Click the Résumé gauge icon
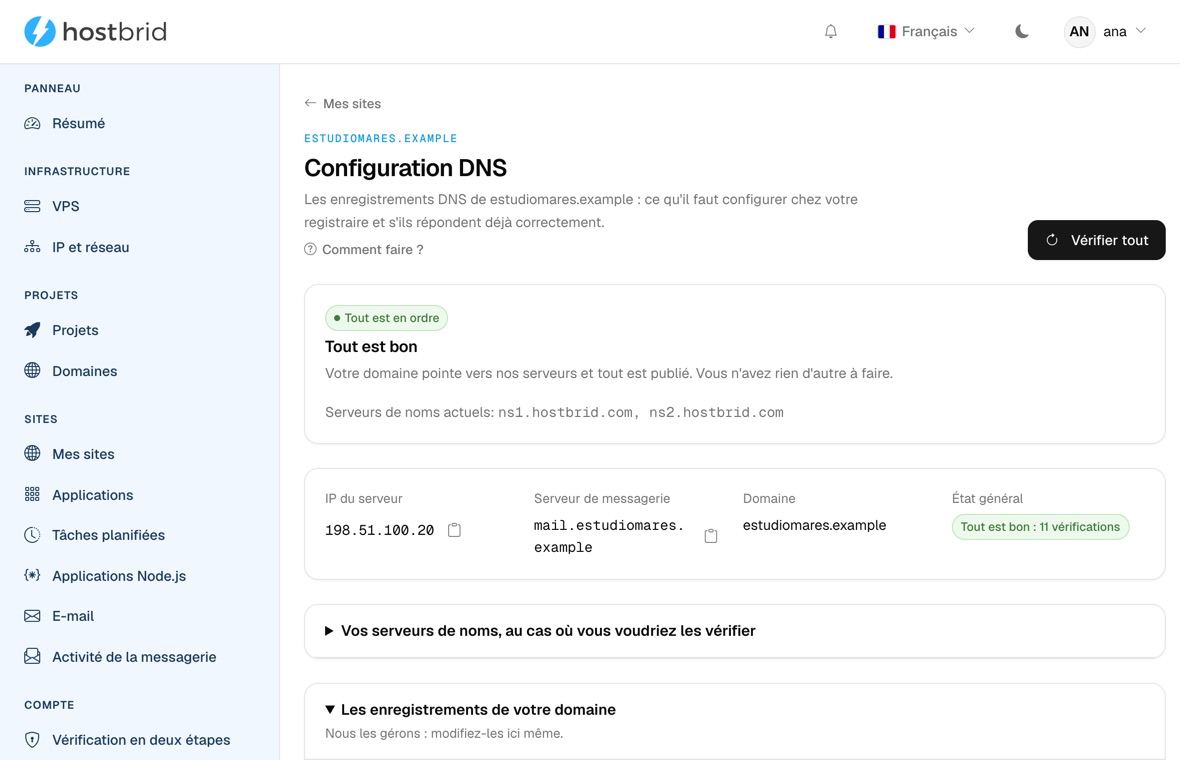Image resolution: width=1180 pixels, height=760 pixels. click(x=32, y=123)
